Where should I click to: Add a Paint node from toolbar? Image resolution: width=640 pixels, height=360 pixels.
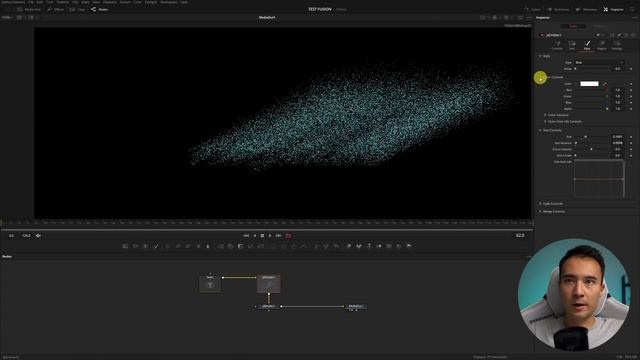pyautogui.click(x=156, y=246)
